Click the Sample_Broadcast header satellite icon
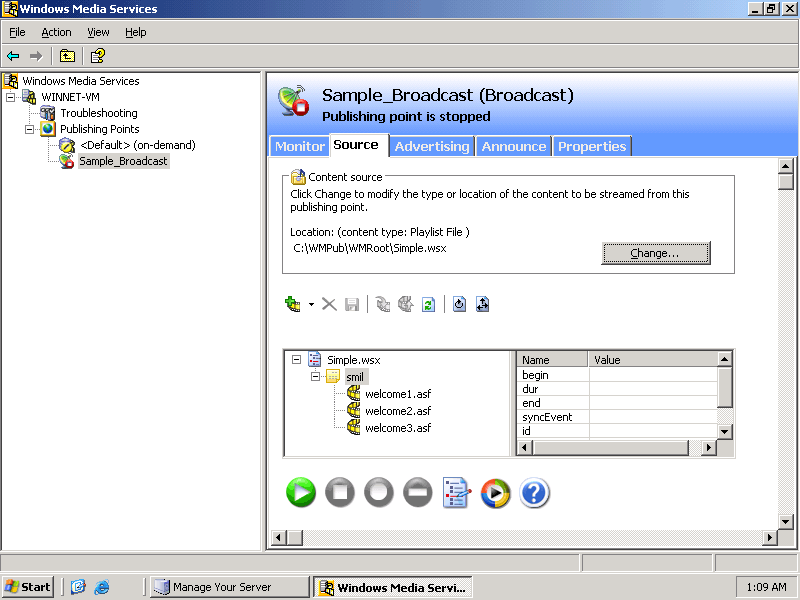The image size is (800, 600). (293, 101)
